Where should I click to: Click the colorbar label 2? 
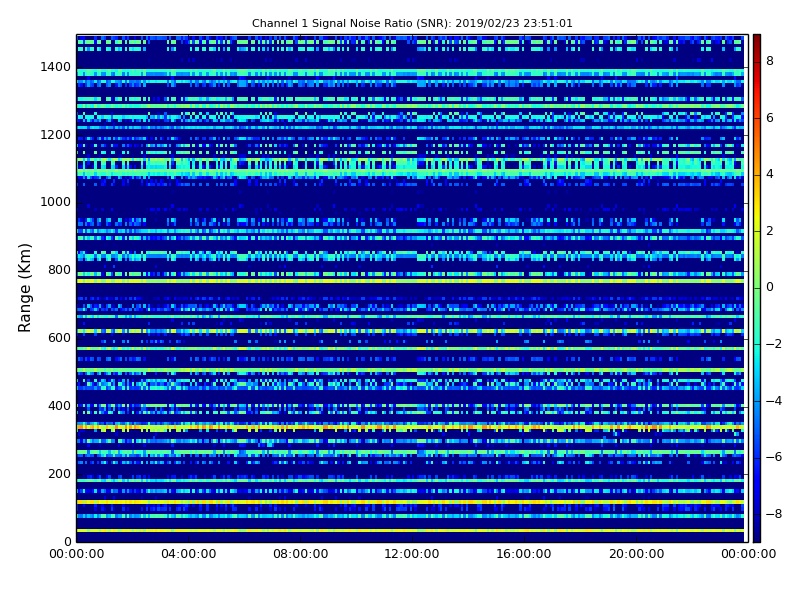[770, 231]
